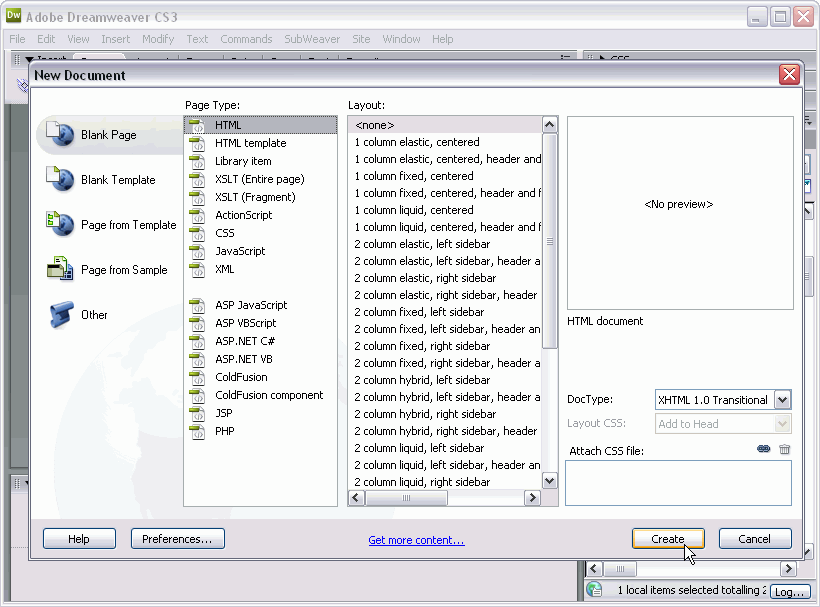
Task: Click the XSLT (Fragment) file icon
Action: (x=197, y=197)
